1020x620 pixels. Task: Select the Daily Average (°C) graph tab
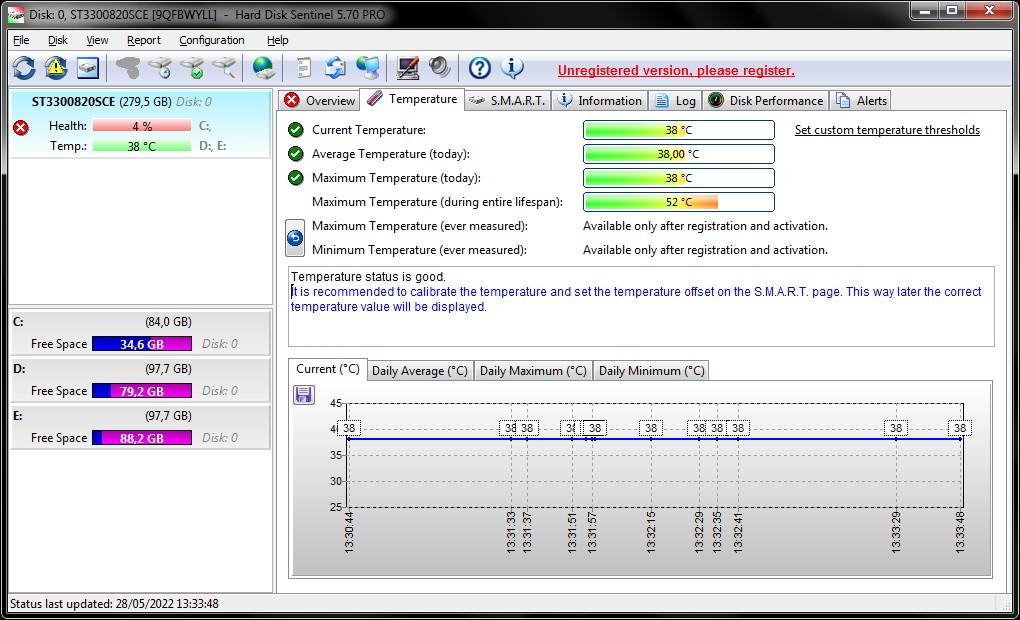(x=420, y=370)
